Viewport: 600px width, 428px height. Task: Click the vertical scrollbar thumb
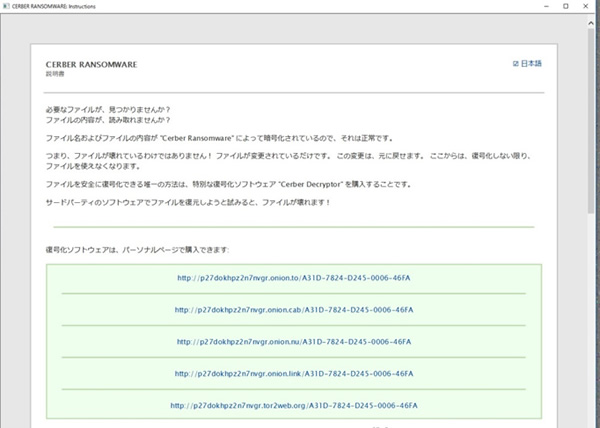[x=590, y=120]
